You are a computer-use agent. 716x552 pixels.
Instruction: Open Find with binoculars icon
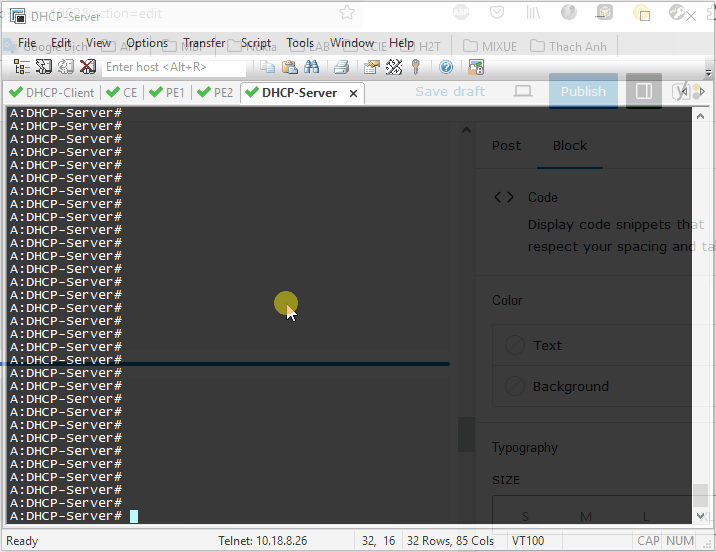click(x=311, y=67)
